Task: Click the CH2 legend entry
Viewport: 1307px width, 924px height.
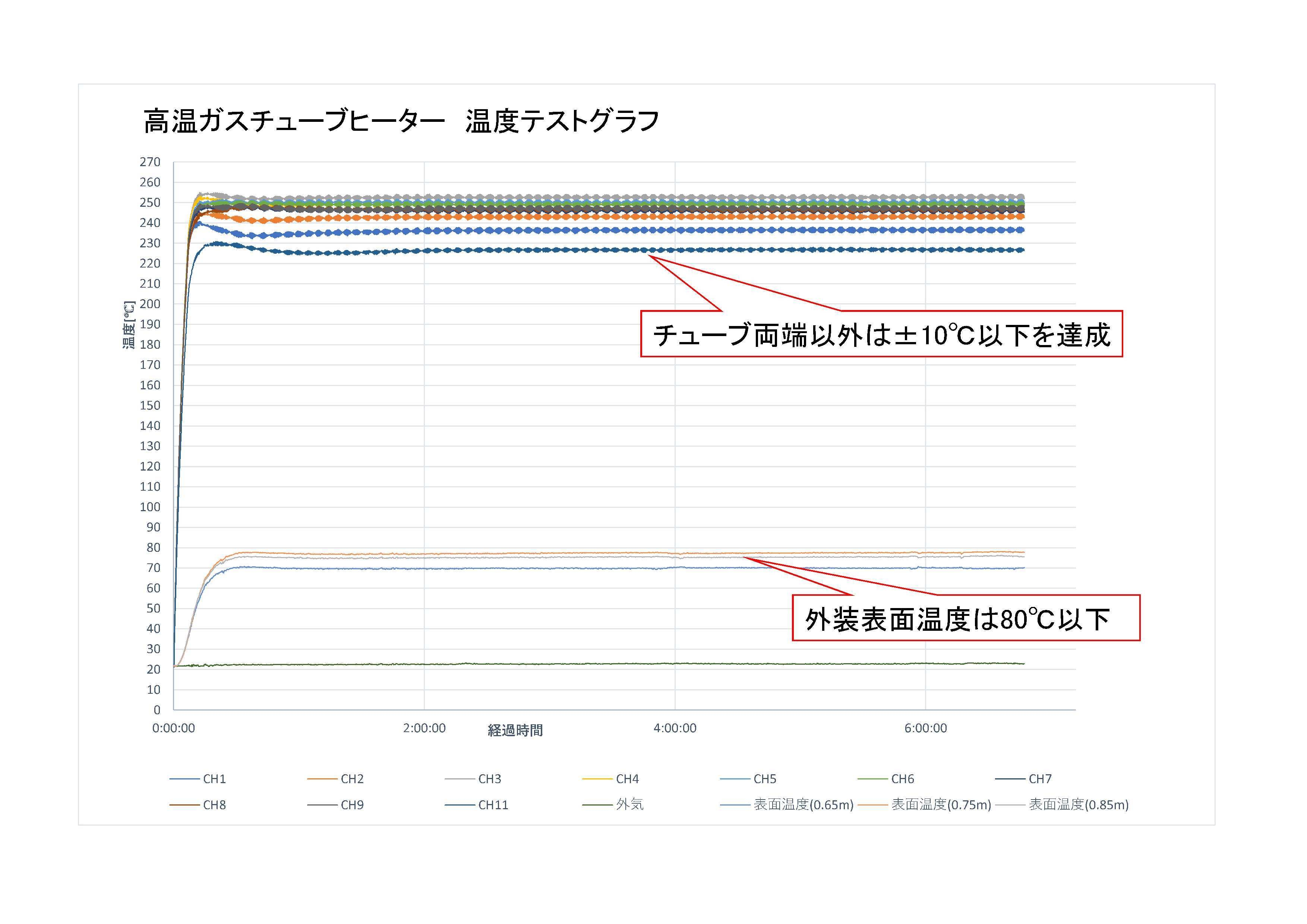Action: click(352, 779)
